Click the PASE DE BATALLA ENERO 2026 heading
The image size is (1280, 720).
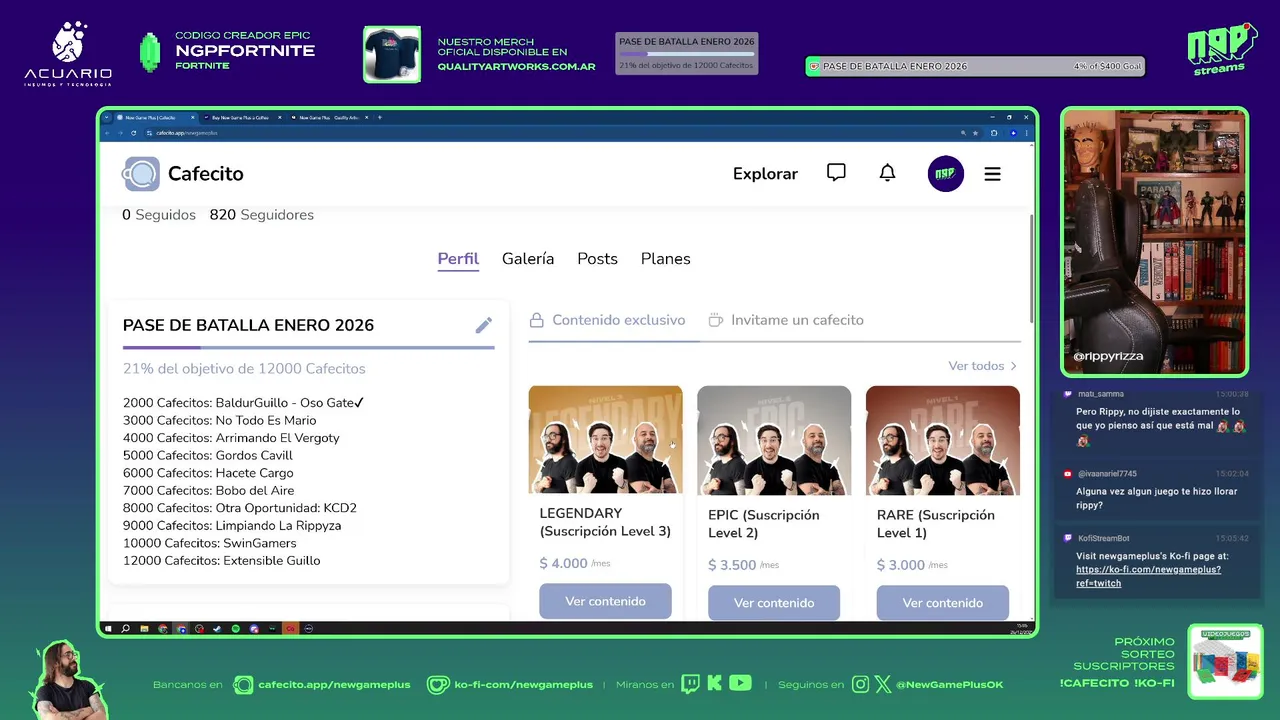click(x=248, y=325)
